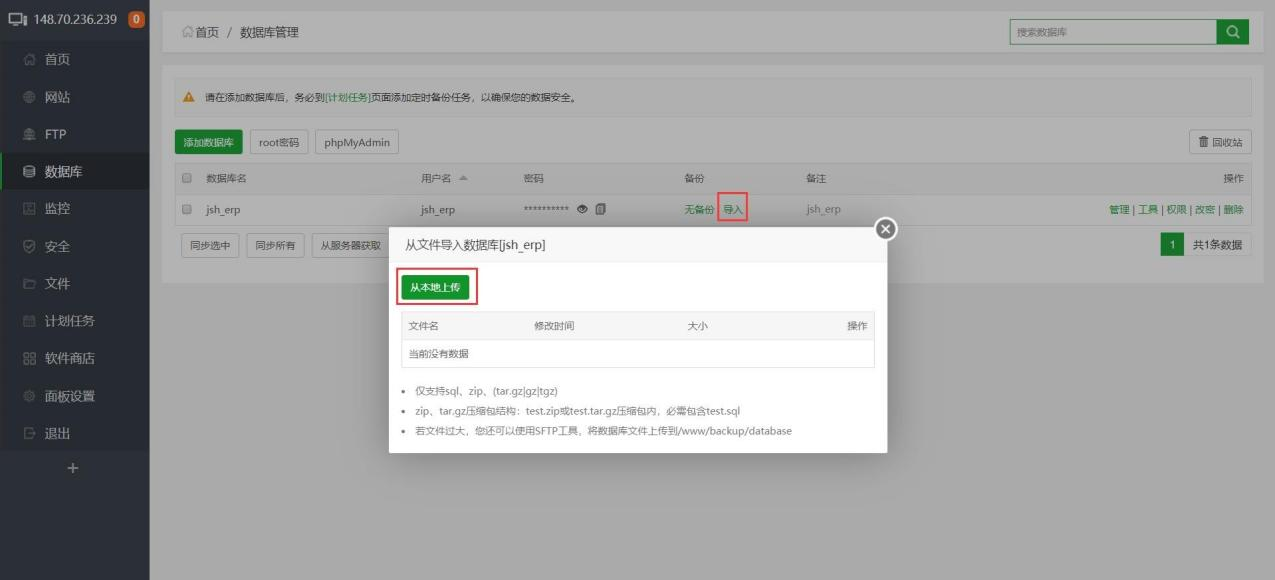Click 文件名 column header in dialog

[424, 326]
